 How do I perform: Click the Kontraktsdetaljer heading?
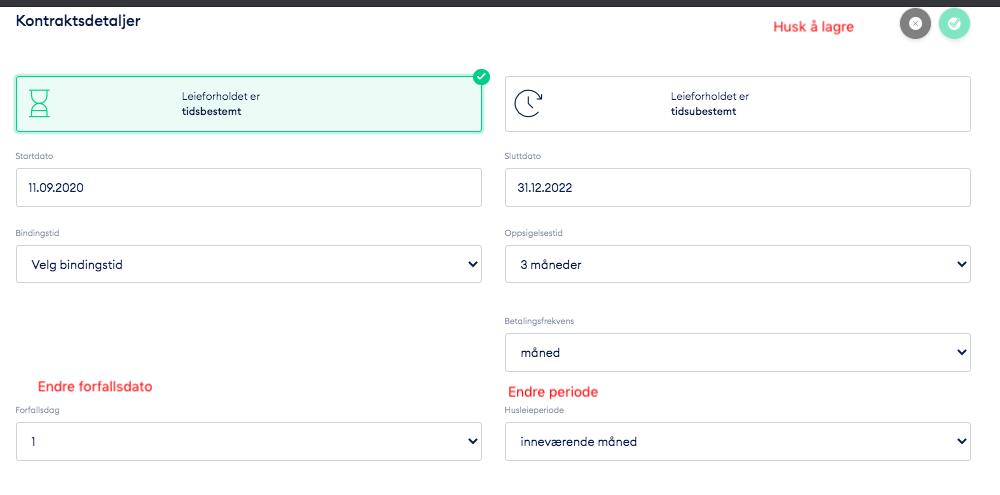click(78, 21)
